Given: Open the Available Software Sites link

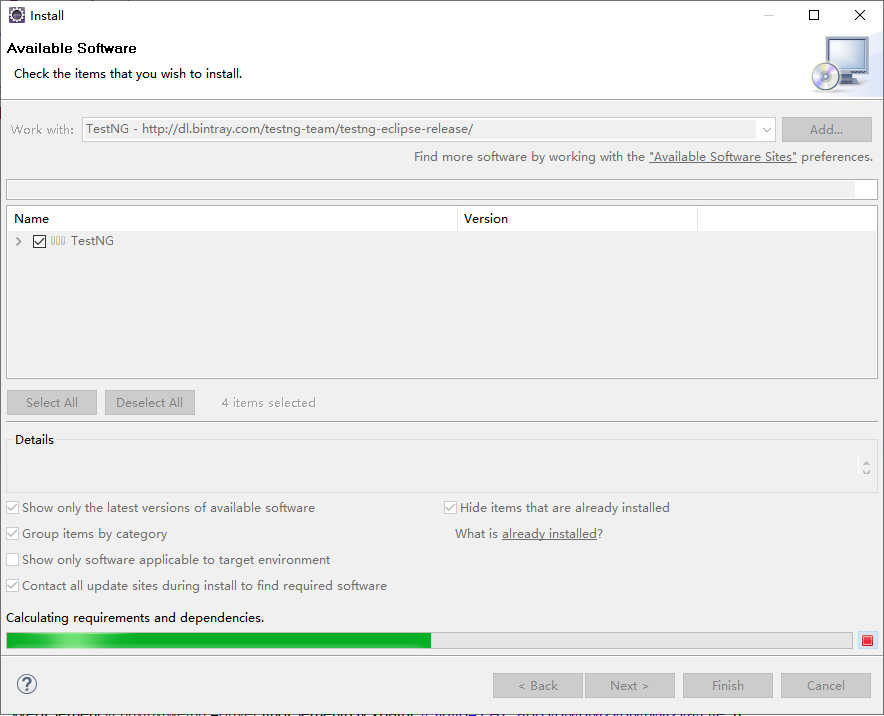Looking at the screenshot, I should pos(723,157).
